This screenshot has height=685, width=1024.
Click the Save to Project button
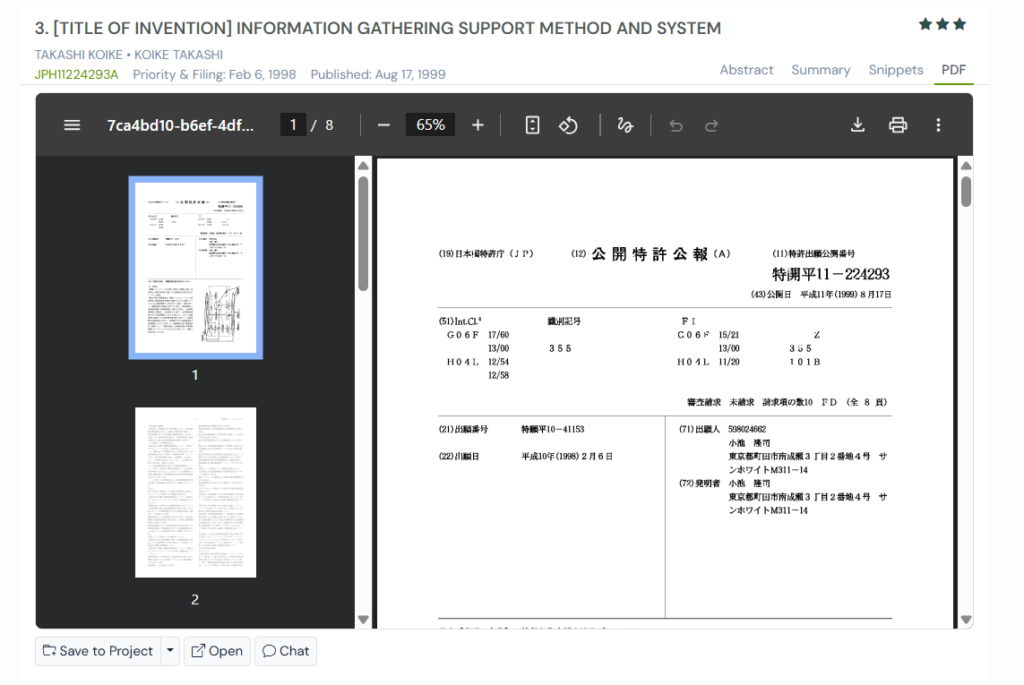point(98,651)
